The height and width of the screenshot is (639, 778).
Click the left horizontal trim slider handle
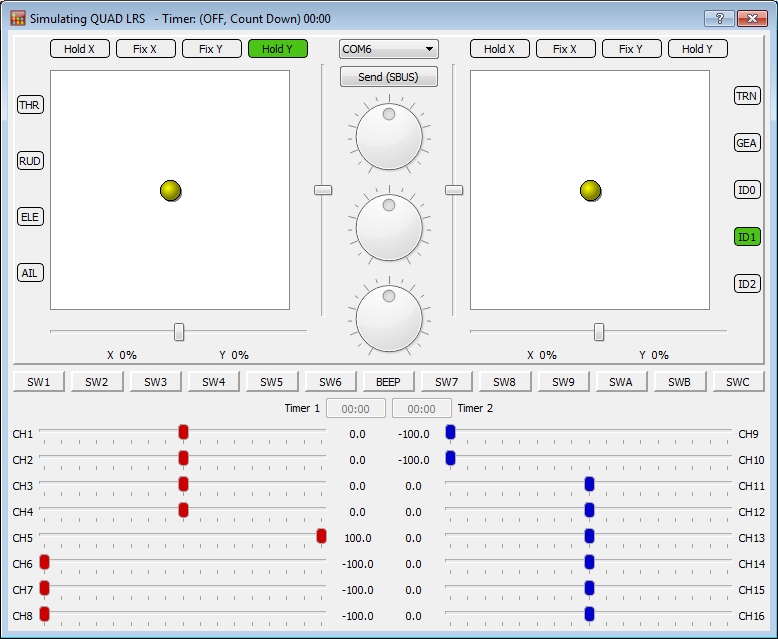(179, 332)
